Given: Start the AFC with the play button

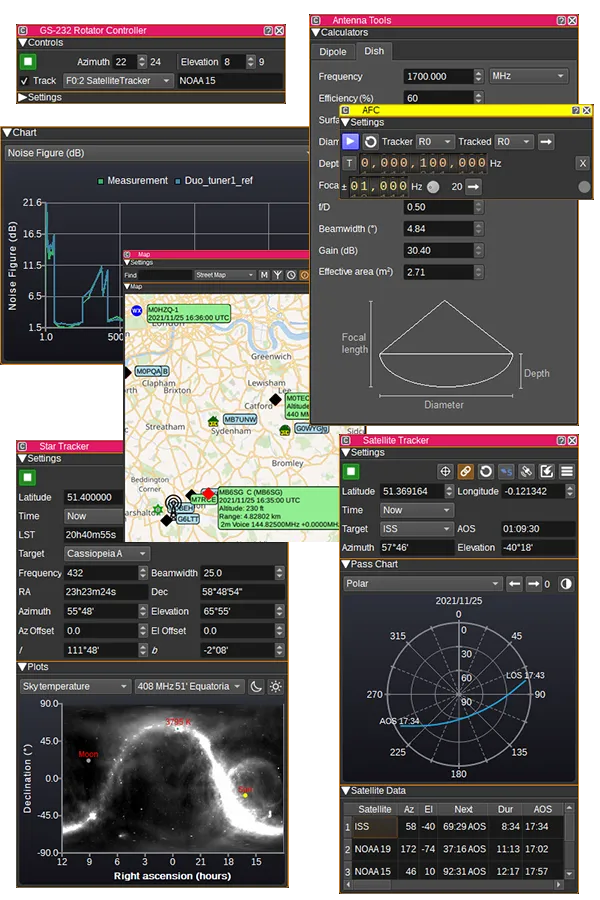Looking at the screenshot, I should [350, 141].
